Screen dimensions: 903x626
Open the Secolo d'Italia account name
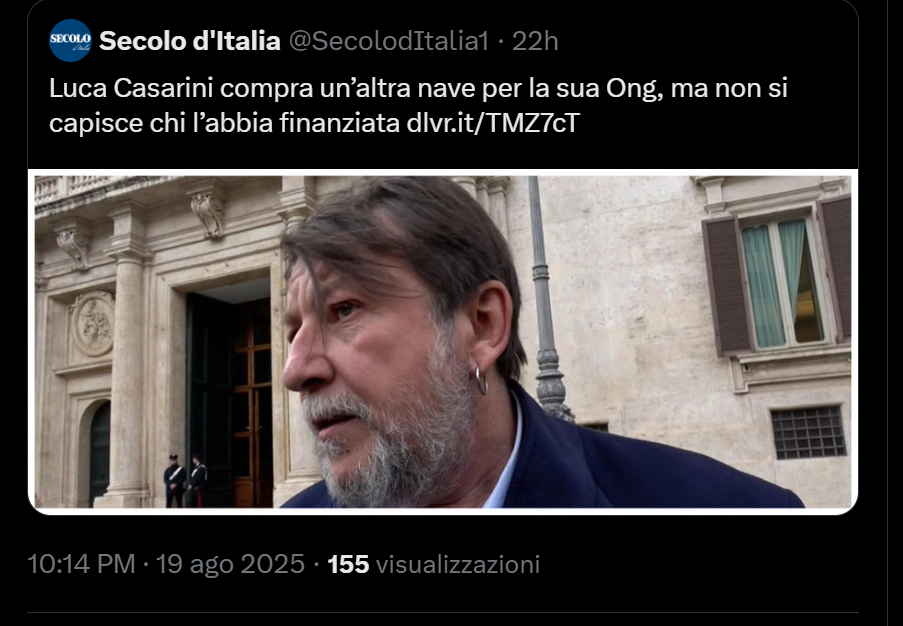190,41
